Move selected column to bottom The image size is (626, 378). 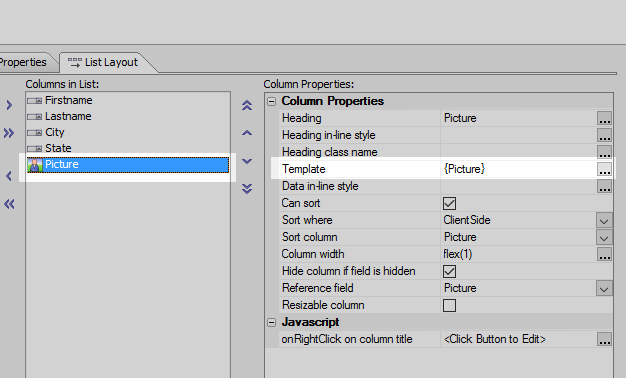tap(247, 188)
